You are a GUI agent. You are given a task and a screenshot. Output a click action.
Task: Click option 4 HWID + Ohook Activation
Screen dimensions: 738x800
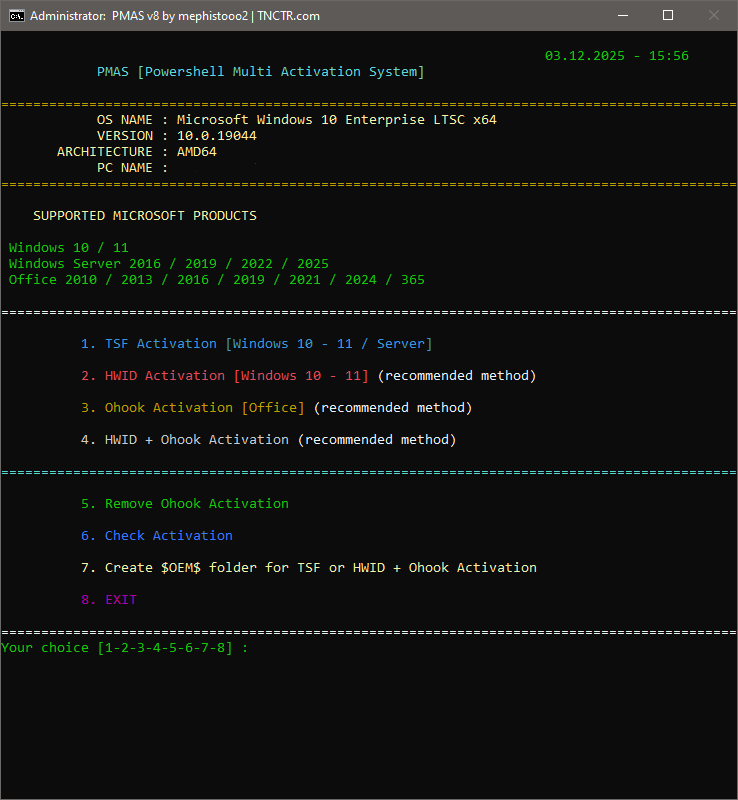(268, 440)
